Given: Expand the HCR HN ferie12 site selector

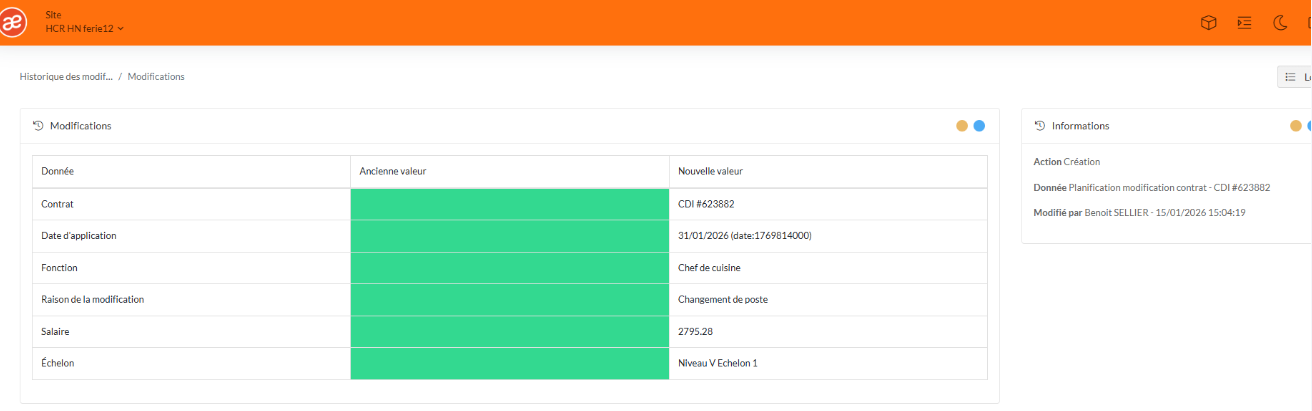Looking at the screenshot, I should click(x=80, y=28).
